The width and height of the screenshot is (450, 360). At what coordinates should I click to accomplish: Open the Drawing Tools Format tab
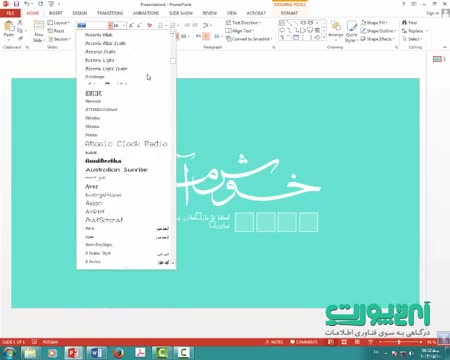[x=289, y=13]
